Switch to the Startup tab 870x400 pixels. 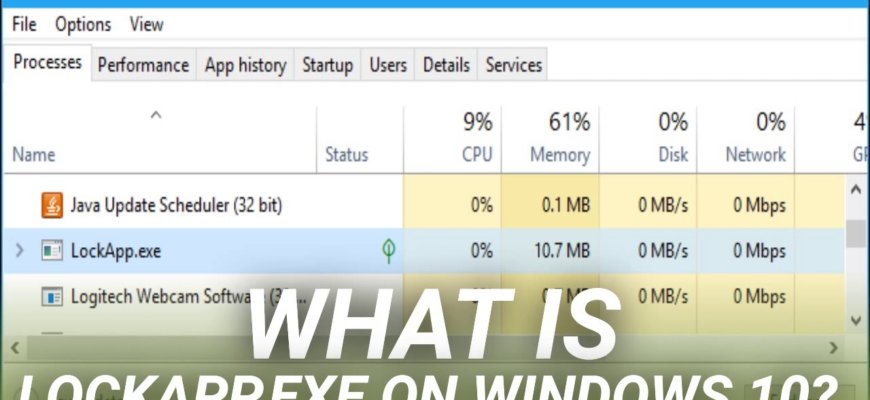pyautogui.click(x=327, y=65)
